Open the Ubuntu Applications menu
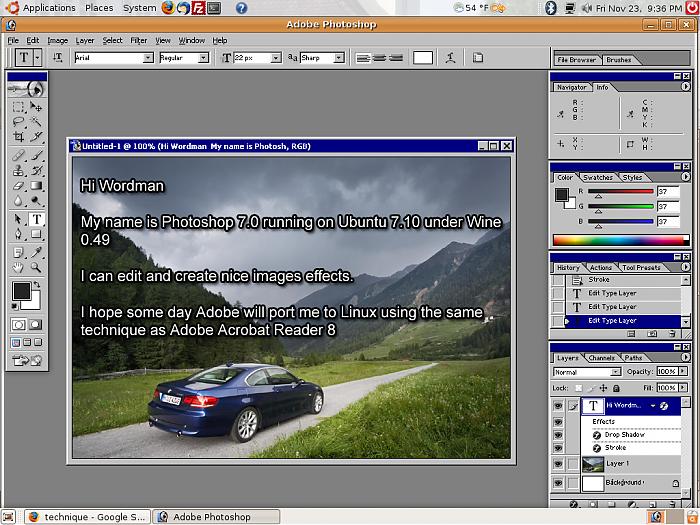The image size is (700, 525). click(x=41, y=8)
